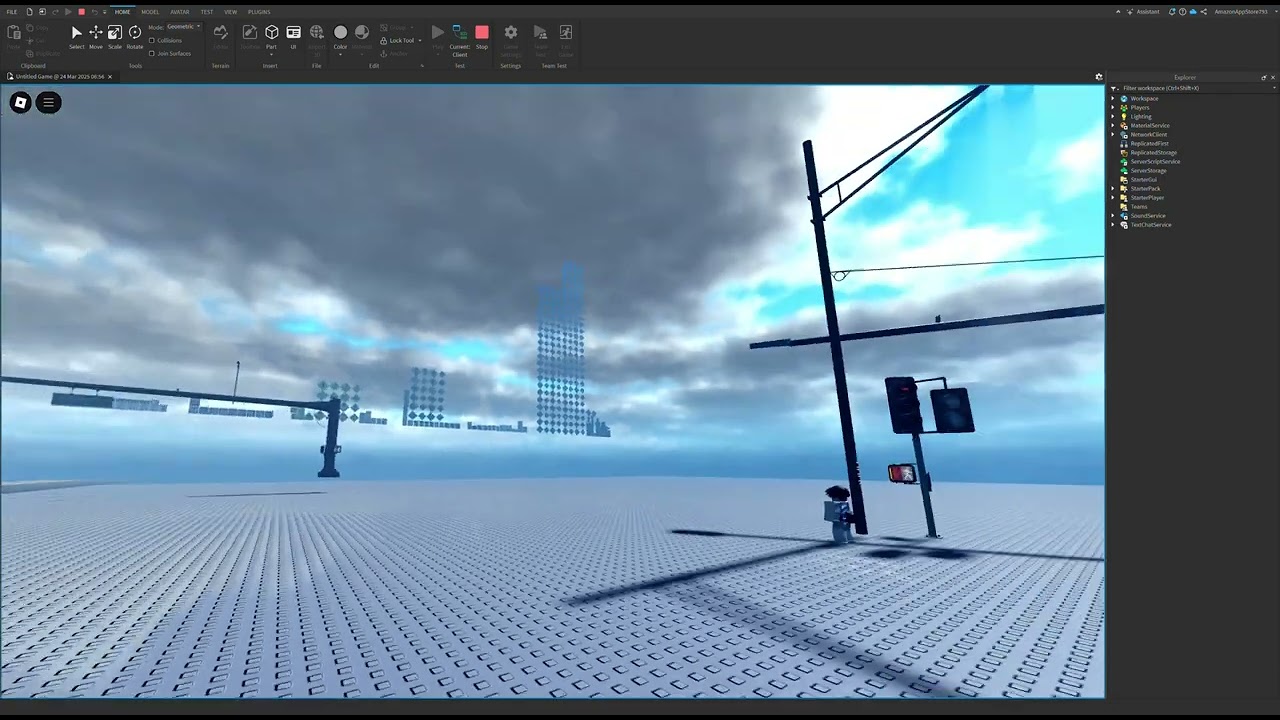Click the Color circle icon
Viewport: 1280px width, 720px height.
click(340, 32)
